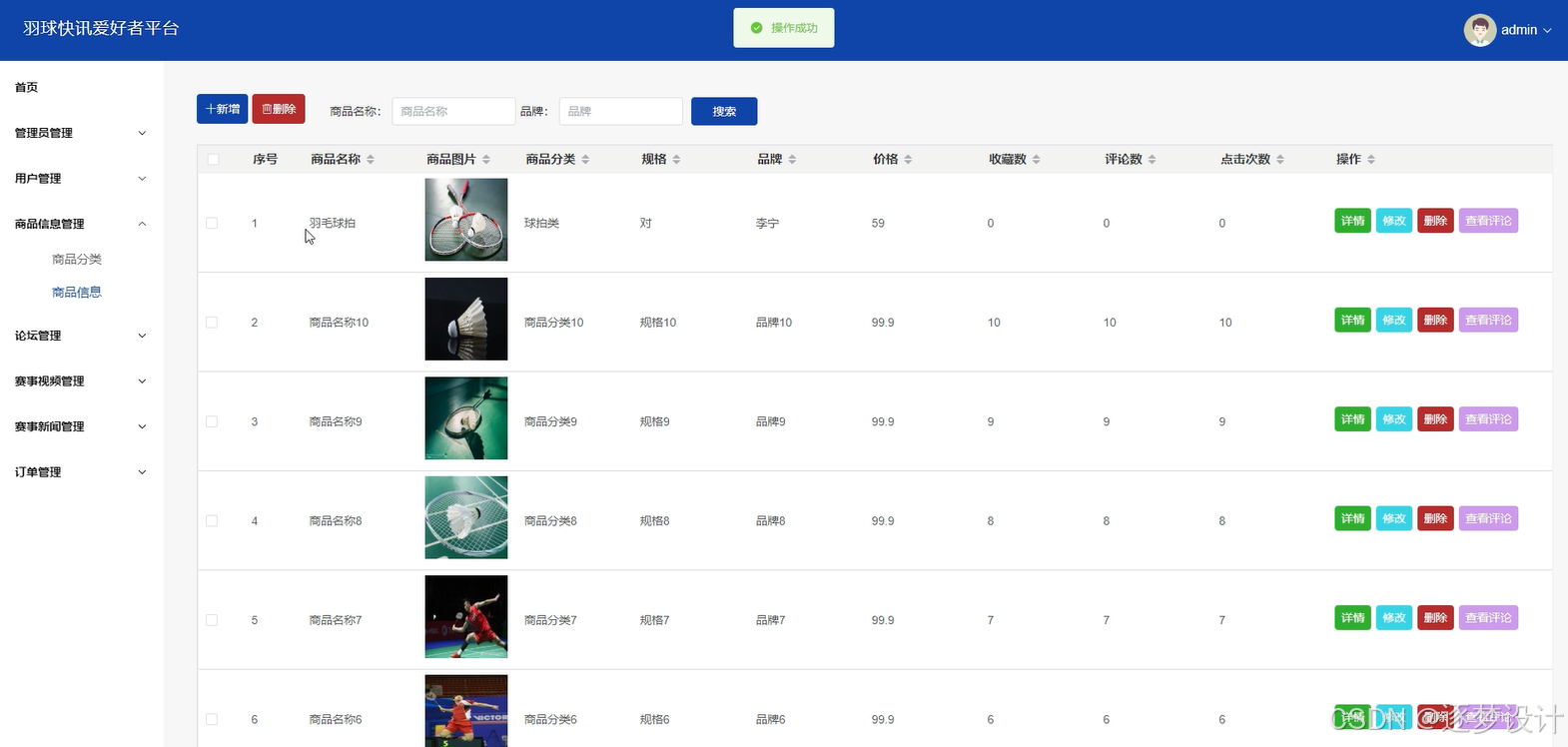This screenshot has width=1568, height=747.
Task: Tick the select-all checkbox in table header
Action: [x=213, y=160]
